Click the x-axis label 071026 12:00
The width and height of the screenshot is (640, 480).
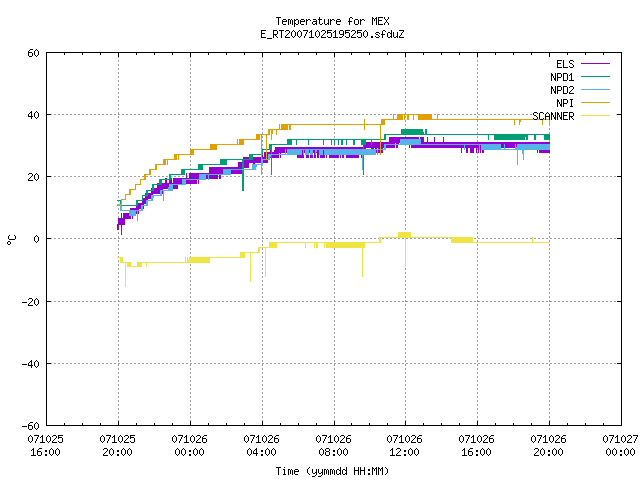pyautogui.click(x=404, y=446)
